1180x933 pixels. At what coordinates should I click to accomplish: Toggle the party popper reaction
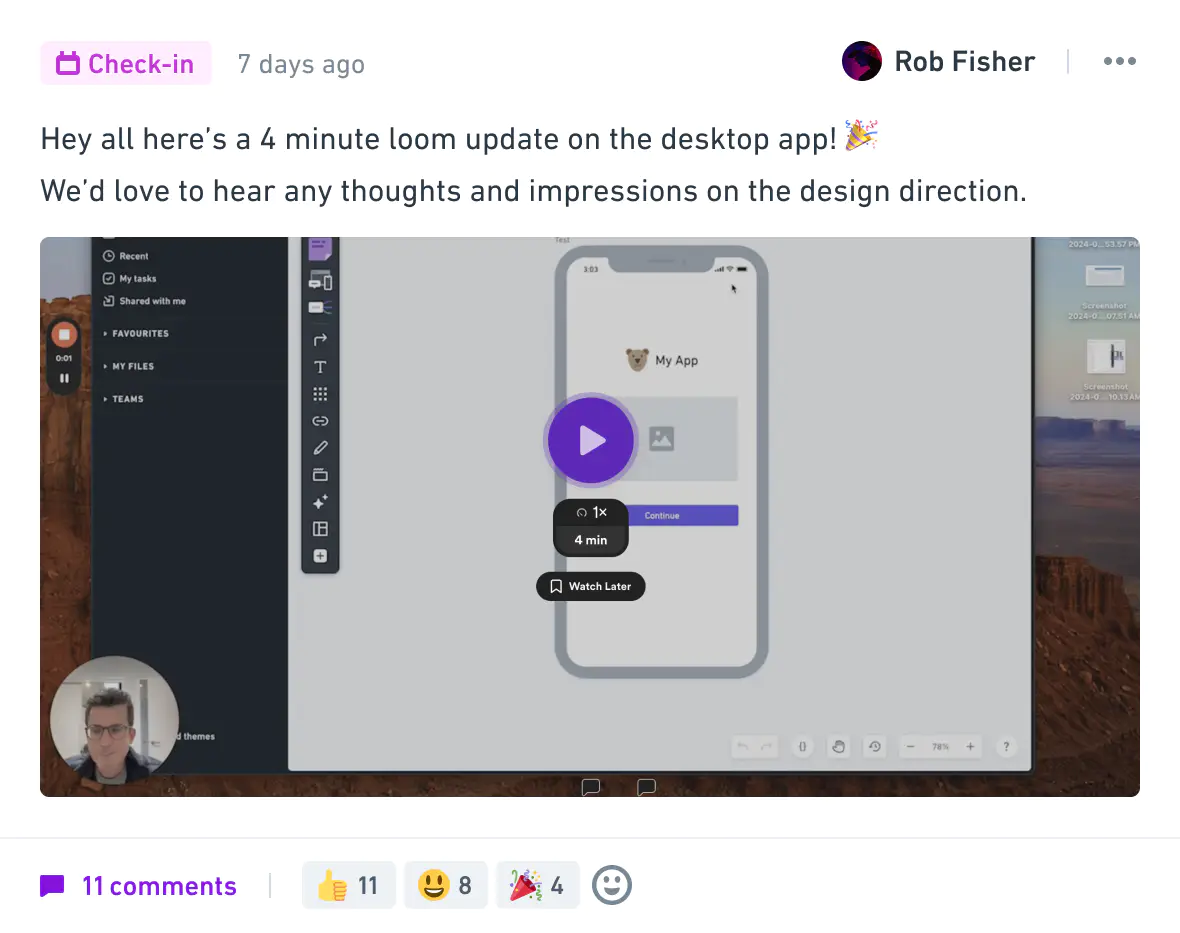tap(537, 885)
